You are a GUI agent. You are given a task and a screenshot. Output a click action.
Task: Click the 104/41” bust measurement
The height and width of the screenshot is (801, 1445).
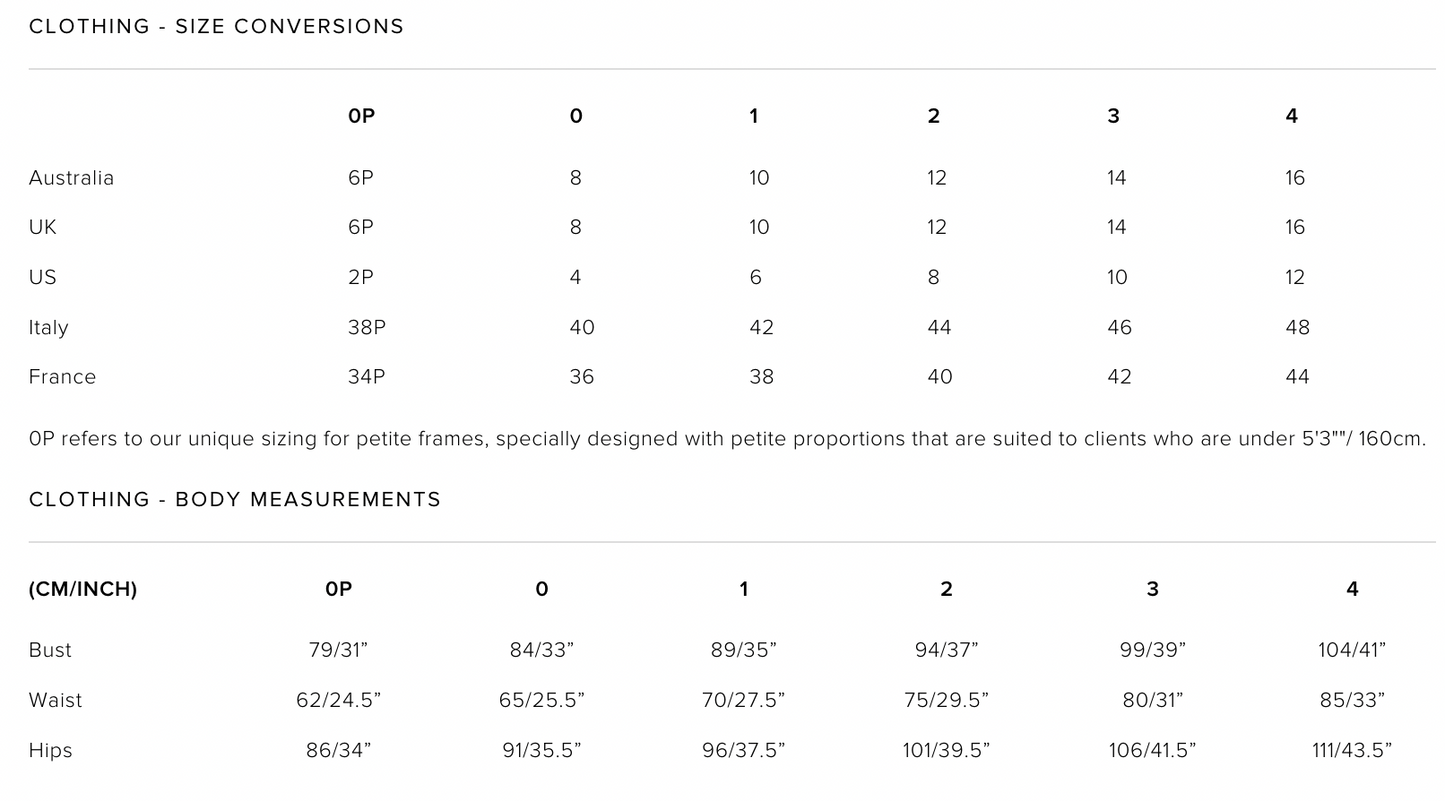coord(1352,651)
